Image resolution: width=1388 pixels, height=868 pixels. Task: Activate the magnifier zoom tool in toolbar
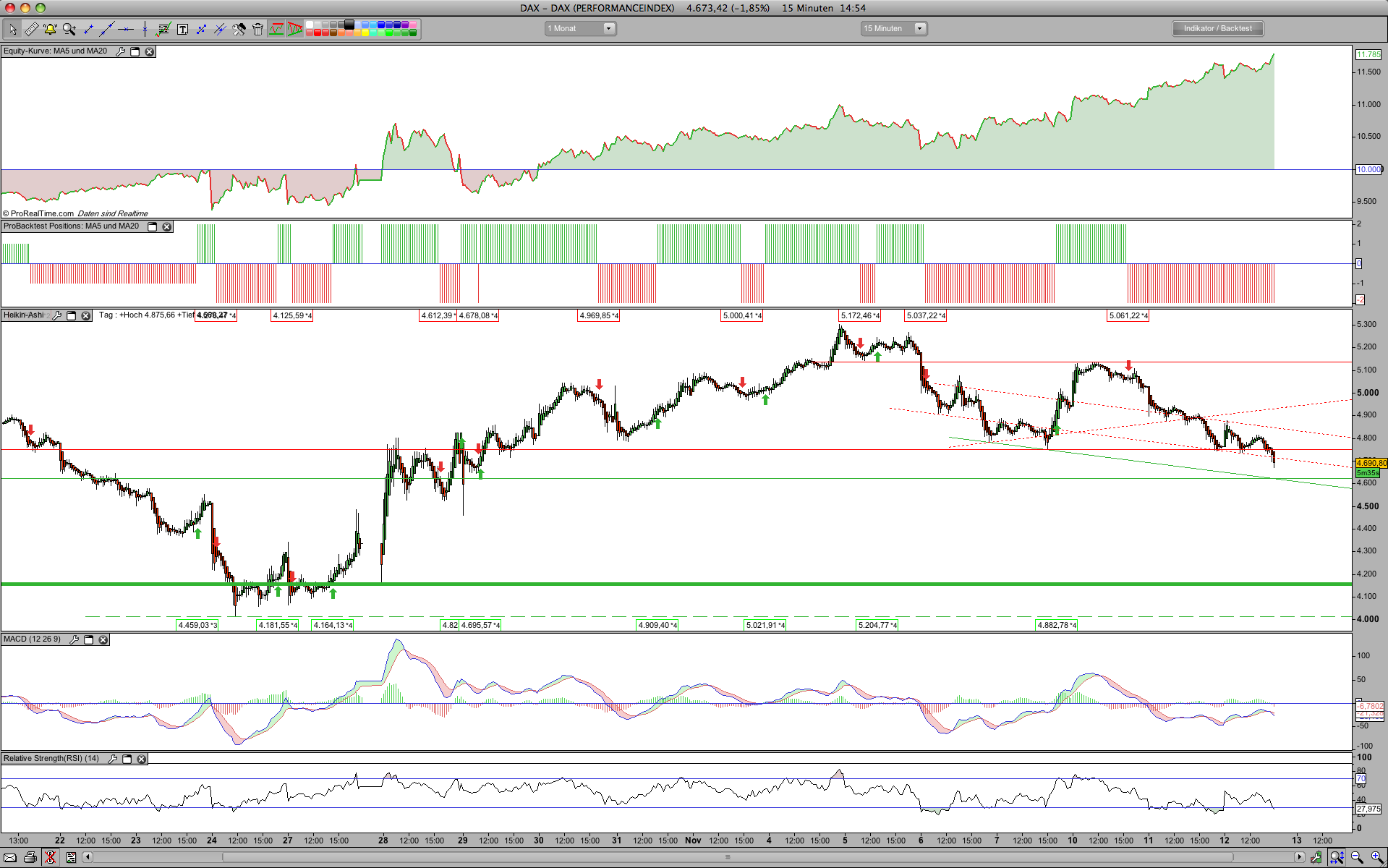[69, 29]
